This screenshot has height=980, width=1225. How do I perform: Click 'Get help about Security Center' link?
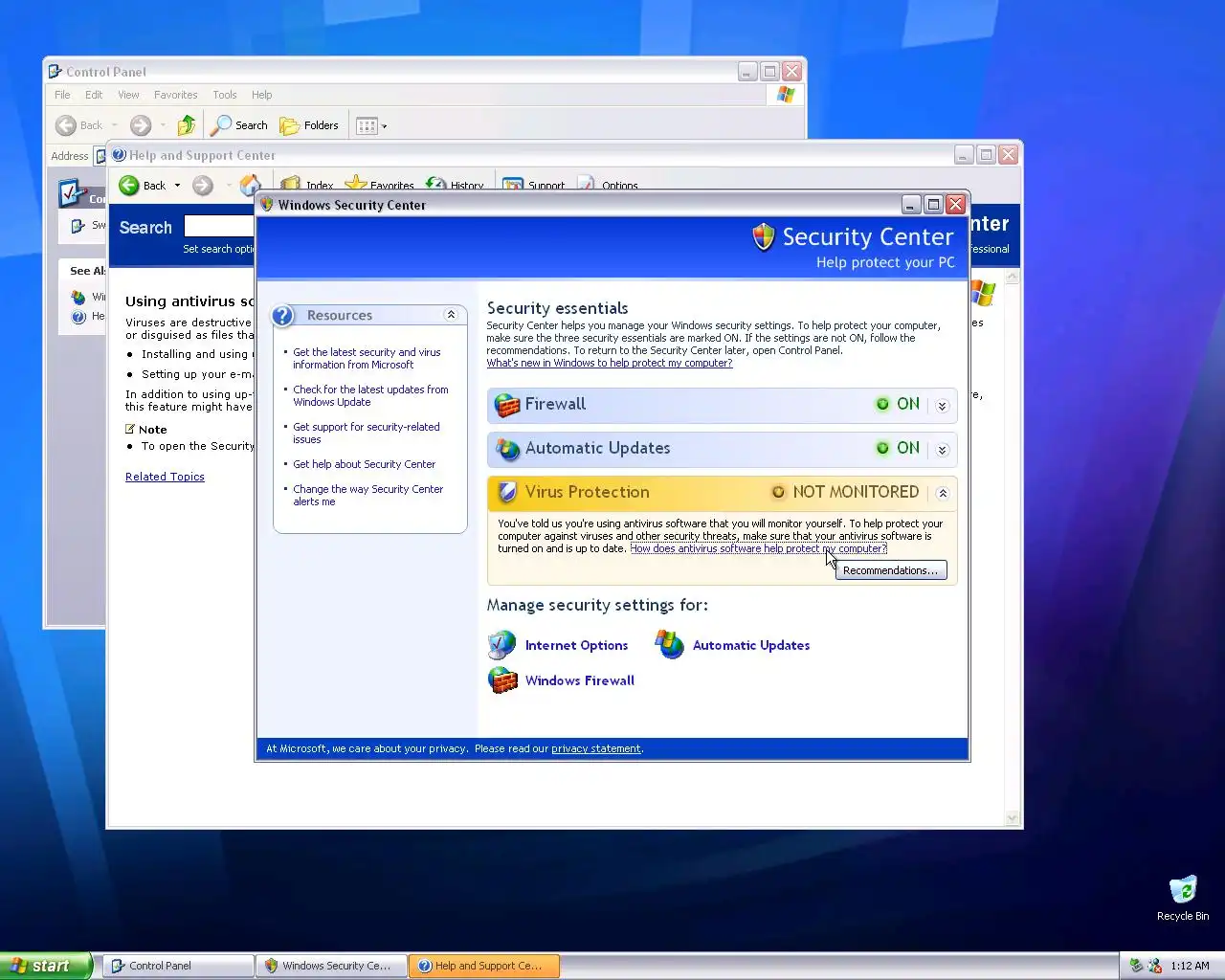pyautogui.click(x=364, y=464)
